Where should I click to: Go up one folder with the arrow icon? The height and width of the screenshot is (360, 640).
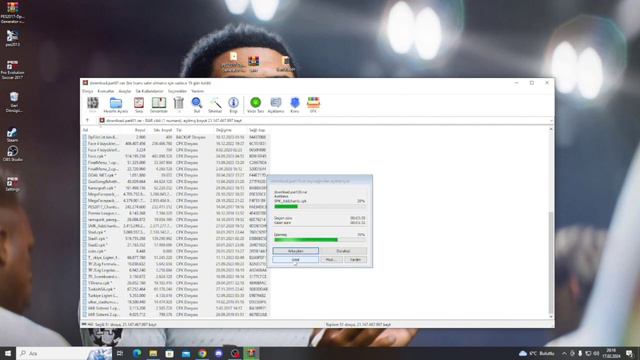[87, 120]
